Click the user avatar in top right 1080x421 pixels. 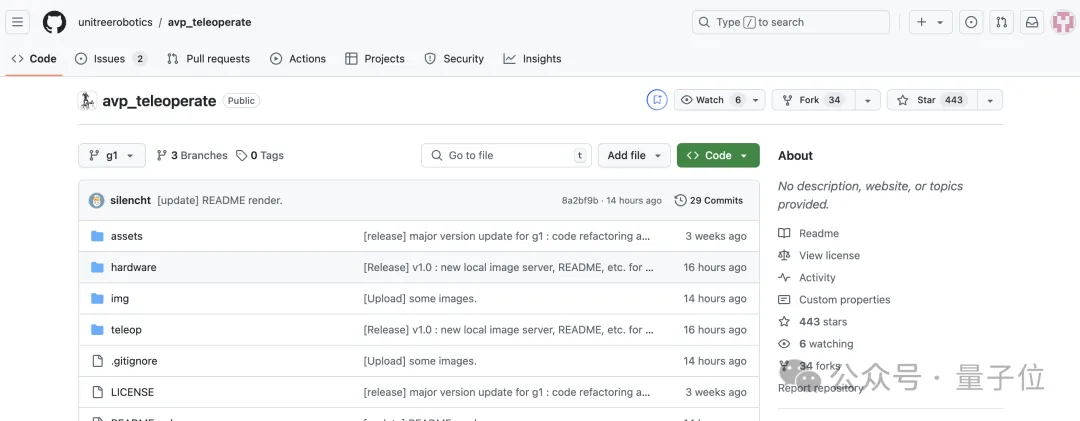(x=1063, y=22)
